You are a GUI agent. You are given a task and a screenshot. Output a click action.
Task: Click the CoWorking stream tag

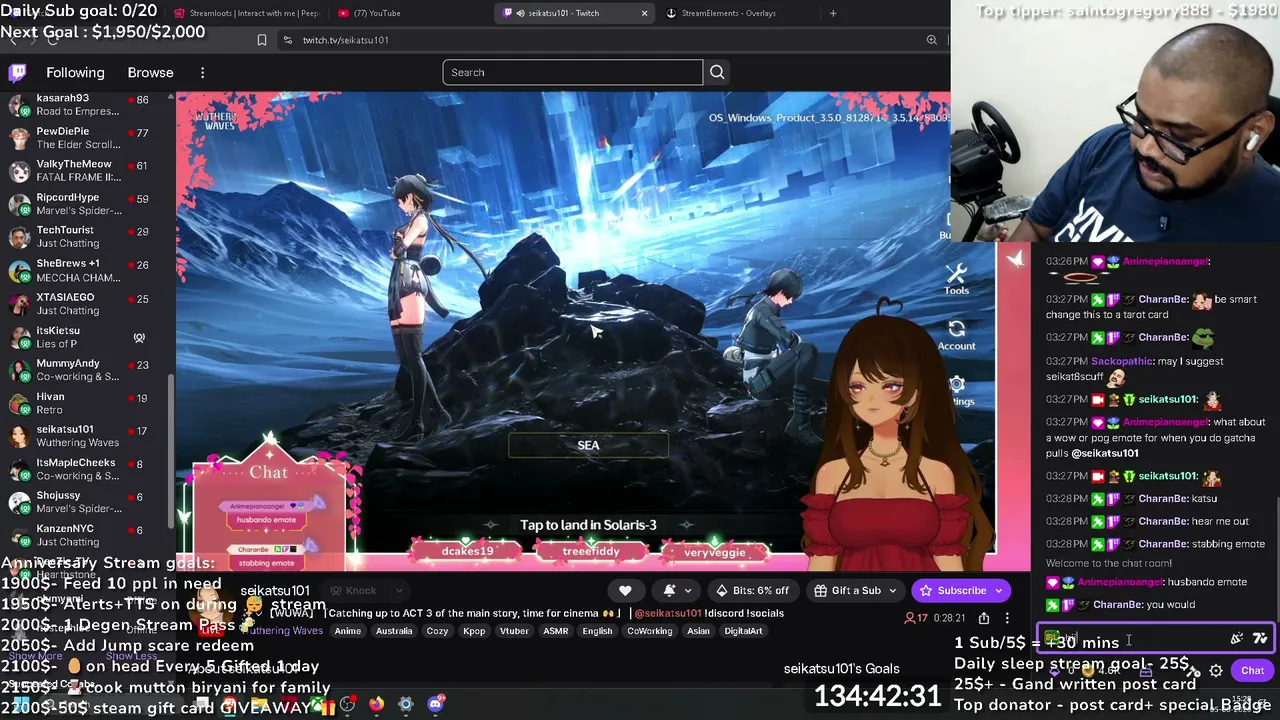(x=649, y=631)
